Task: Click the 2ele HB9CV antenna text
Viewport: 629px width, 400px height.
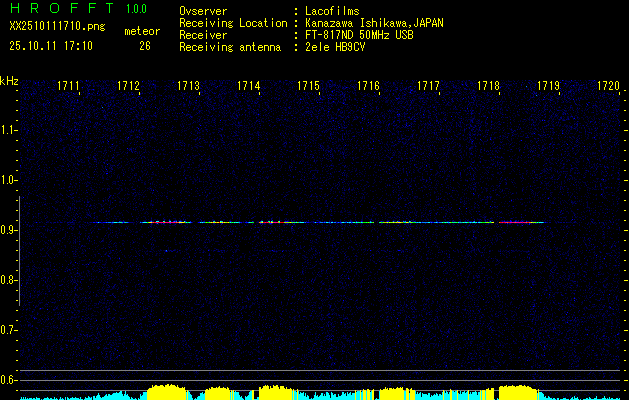Action: point(342,46)
